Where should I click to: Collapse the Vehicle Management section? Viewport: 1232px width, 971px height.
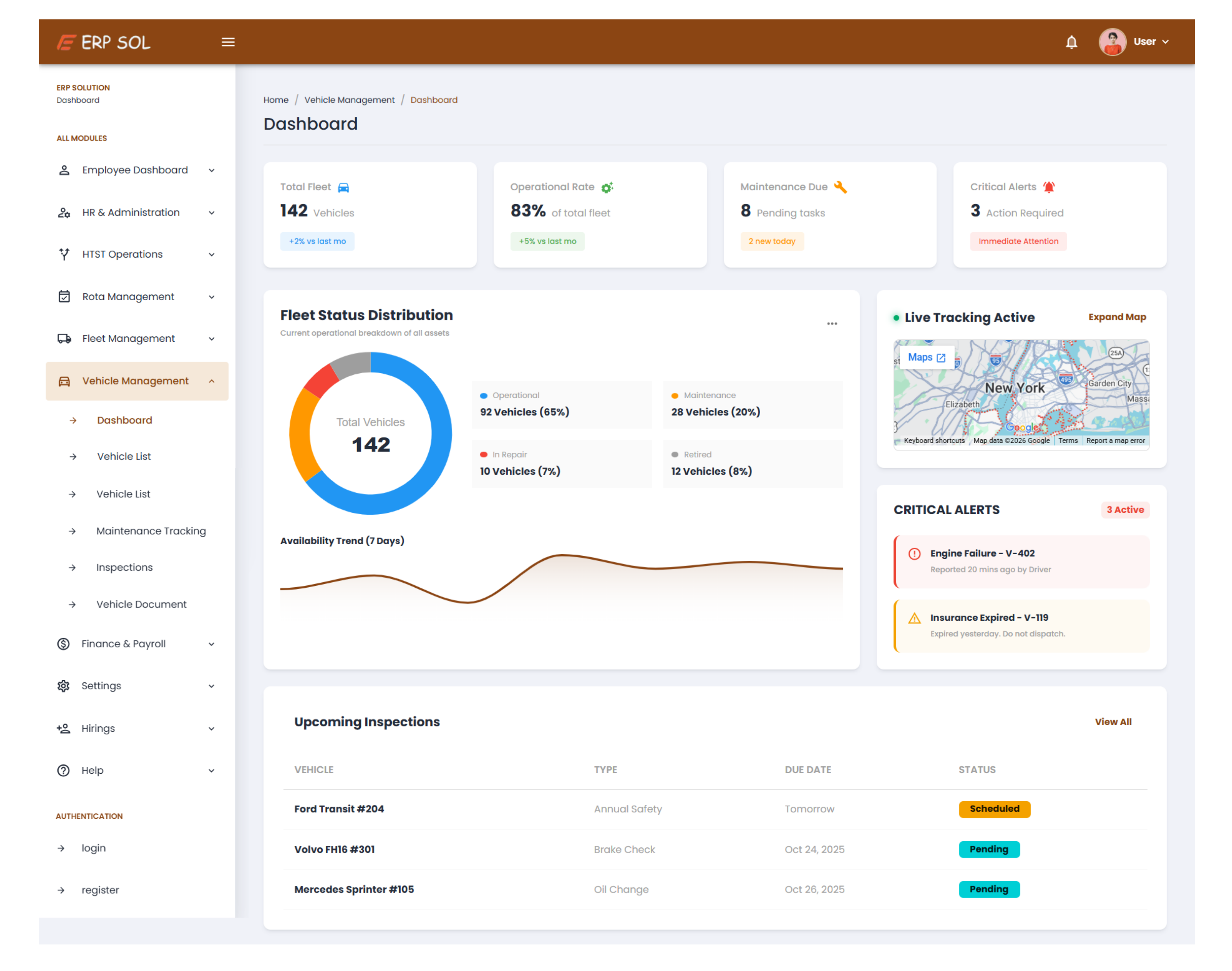[137, 381]
